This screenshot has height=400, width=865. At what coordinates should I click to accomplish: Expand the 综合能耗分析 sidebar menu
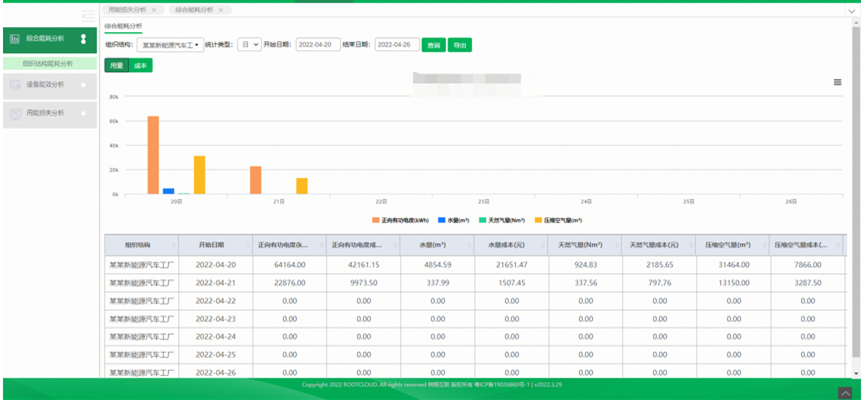pyautogui.click(x=83, y=39)
